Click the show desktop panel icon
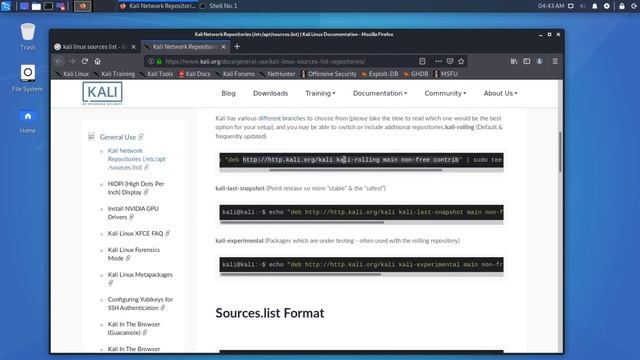640x360 pixels. coord(24,6)
